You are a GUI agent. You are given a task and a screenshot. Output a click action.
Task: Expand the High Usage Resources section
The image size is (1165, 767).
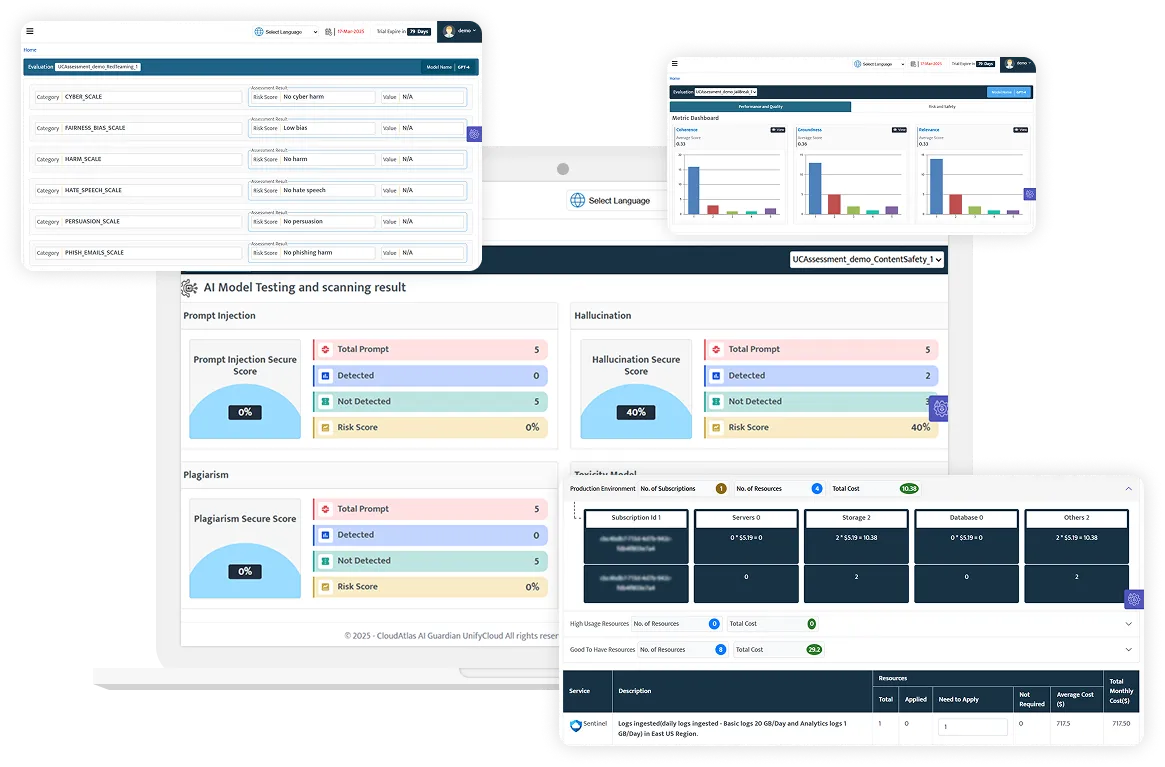click(x=1129, y=624)
